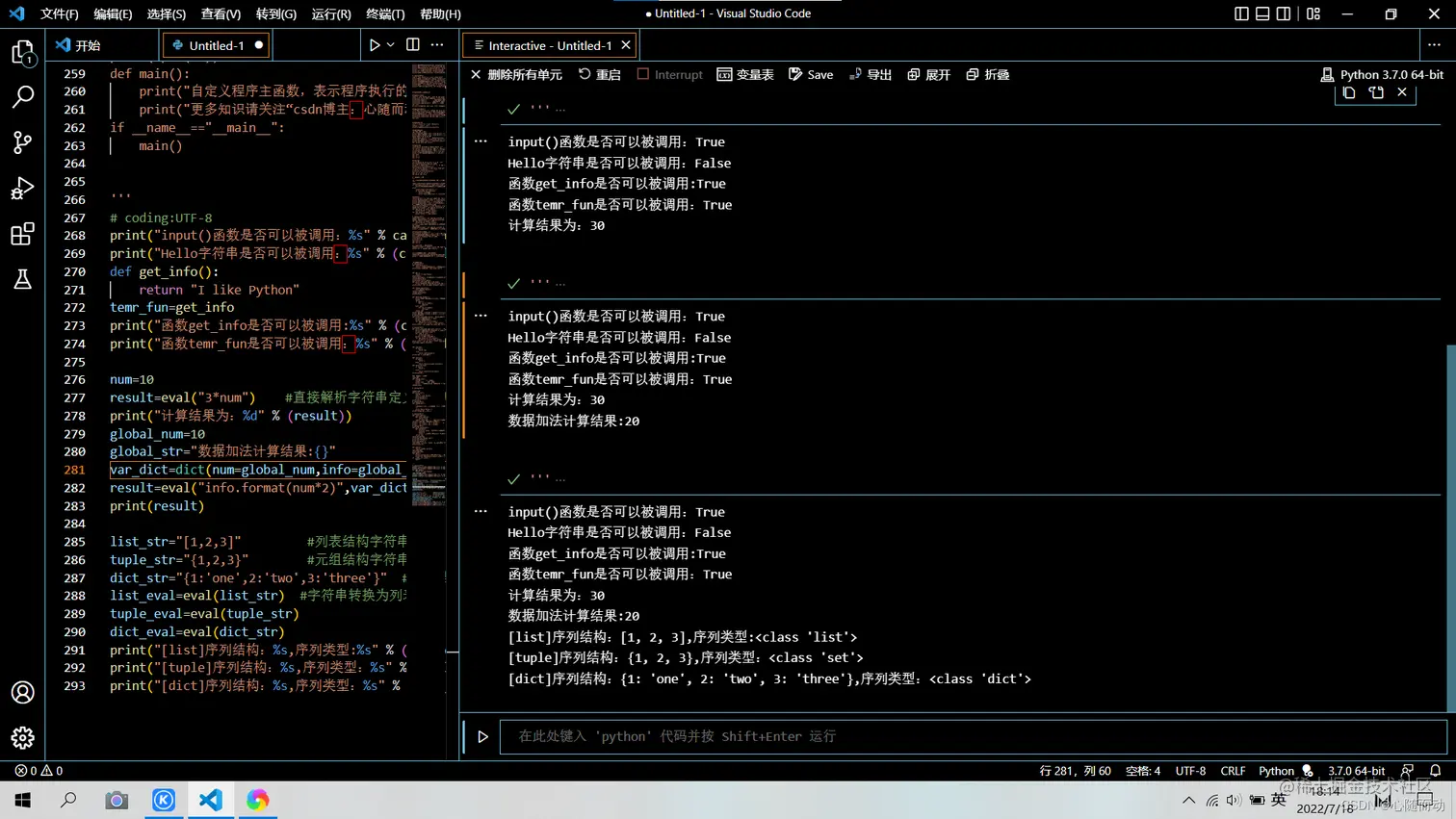Open the Extensions view
Screen dimensions: 1456x819
pos(22,234)
